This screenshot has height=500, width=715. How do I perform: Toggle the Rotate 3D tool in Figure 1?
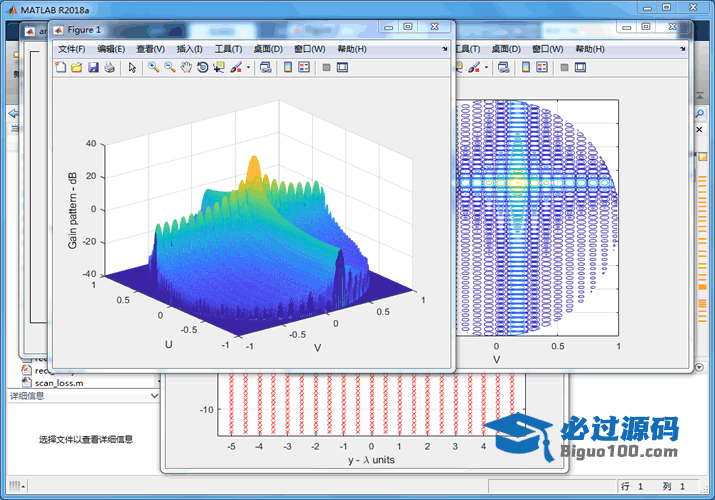coord(202,67)
